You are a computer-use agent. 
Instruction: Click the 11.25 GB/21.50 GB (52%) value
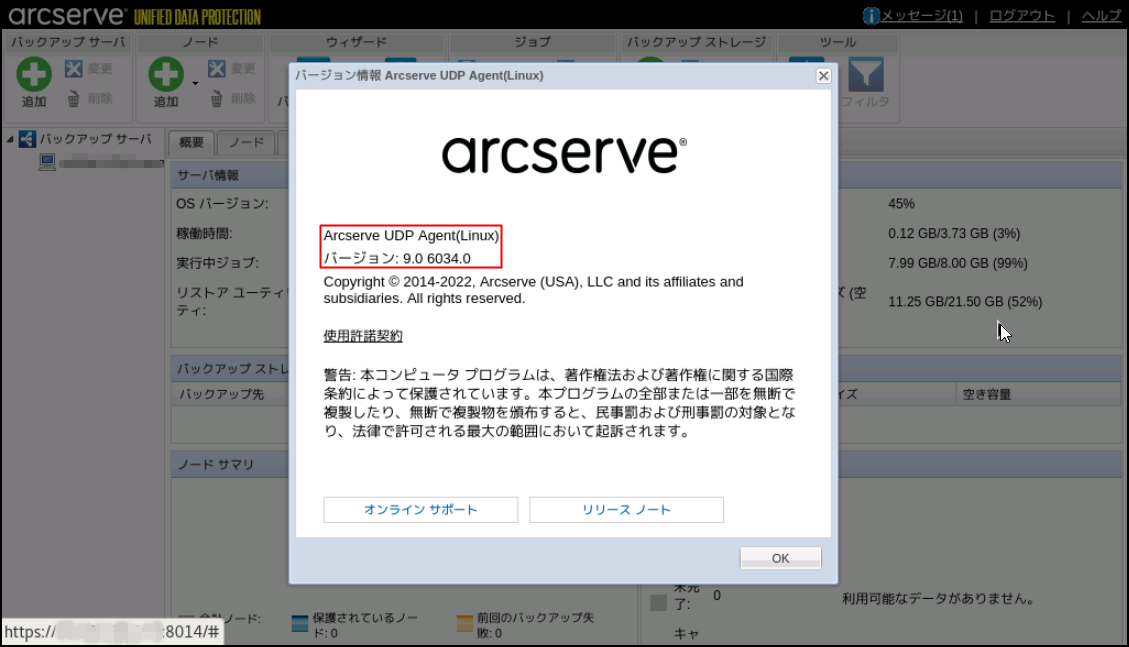click(x=965, y=302)
